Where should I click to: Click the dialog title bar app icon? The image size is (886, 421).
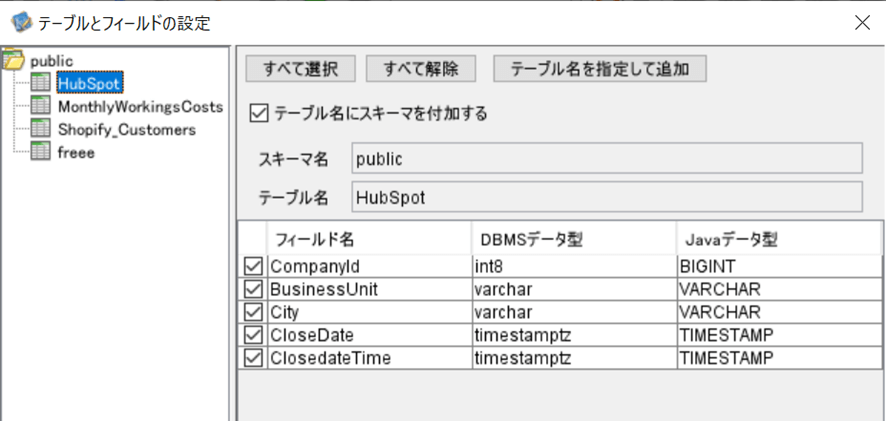click(x=20, y=22)
